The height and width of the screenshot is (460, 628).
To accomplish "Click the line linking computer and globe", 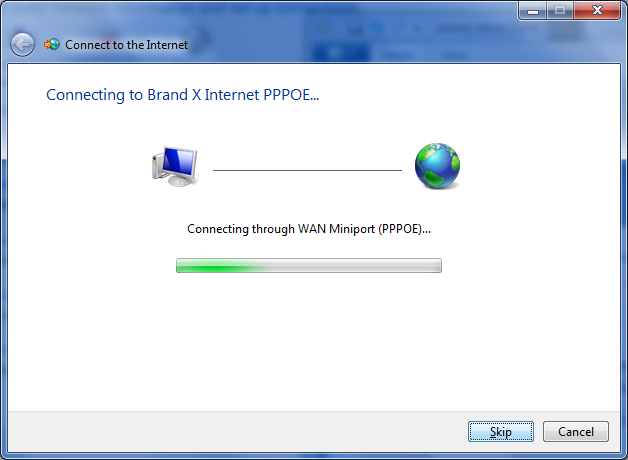I will tap(307, 170).
